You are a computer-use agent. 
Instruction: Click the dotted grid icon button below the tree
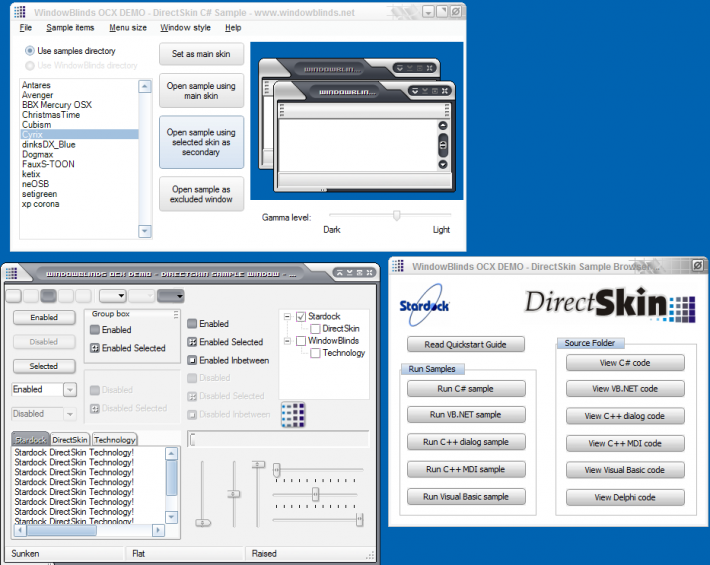pyautogui.click(x=293, y=415)
